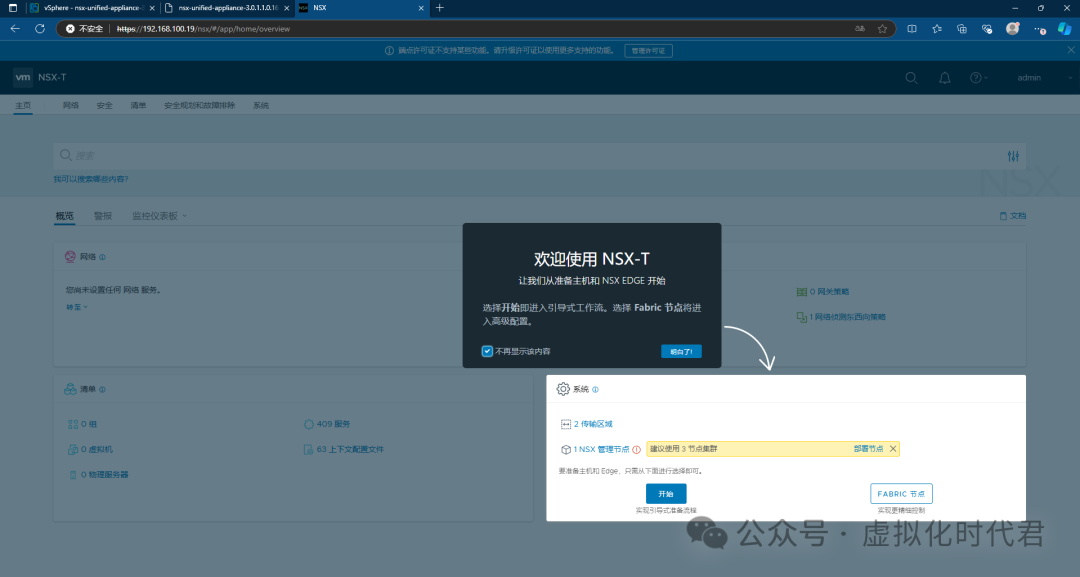
Task: Switch to the 概览 tab
Action: tap(65, 216)
